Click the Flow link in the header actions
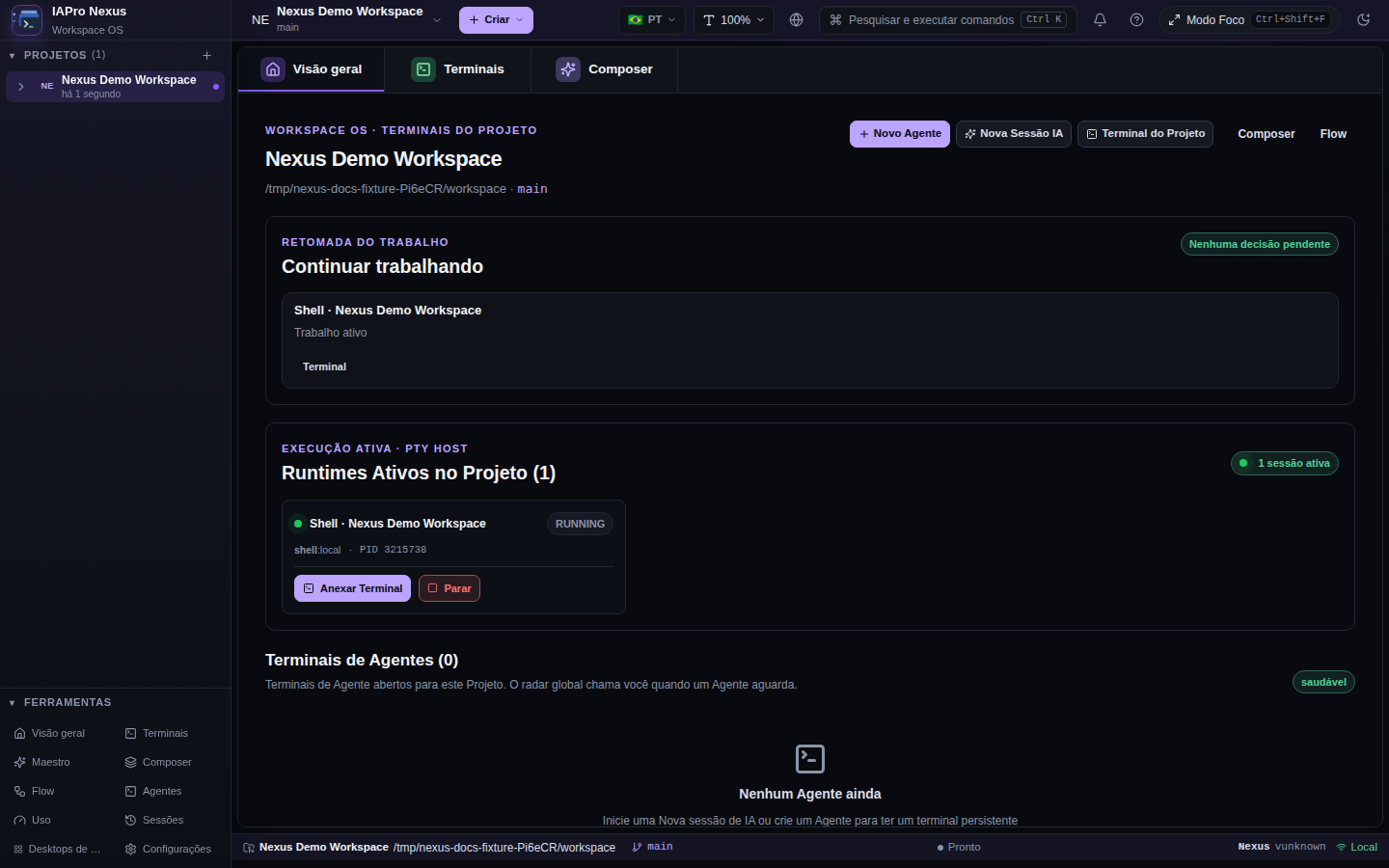The width and height of the screenshot is (1389, 868). [1333, 134]
